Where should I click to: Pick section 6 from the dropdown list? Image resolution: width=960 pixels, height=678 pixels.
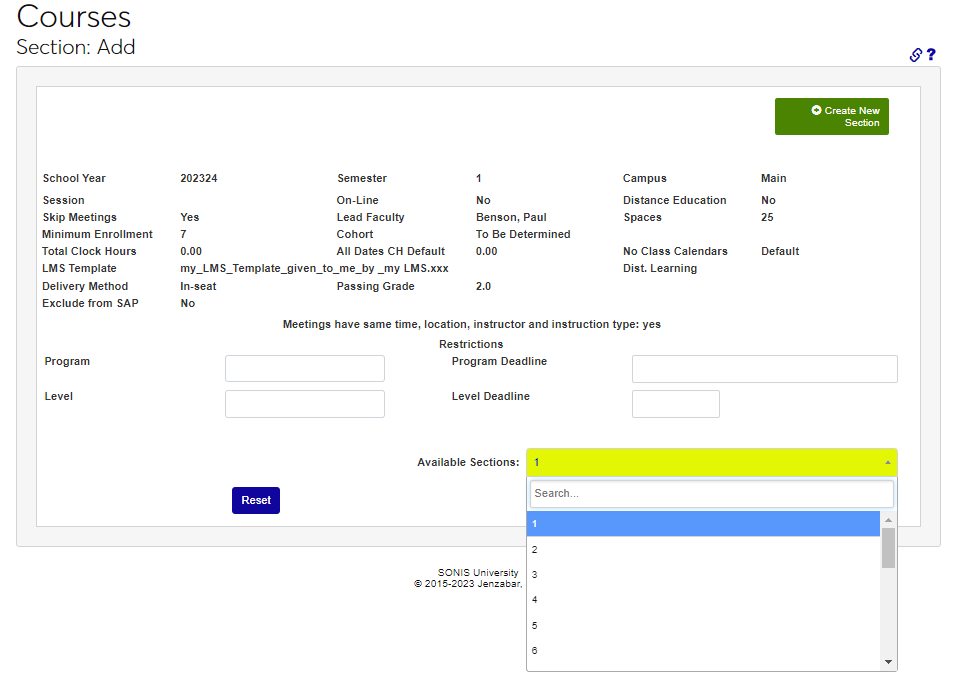tap(703, 650)
